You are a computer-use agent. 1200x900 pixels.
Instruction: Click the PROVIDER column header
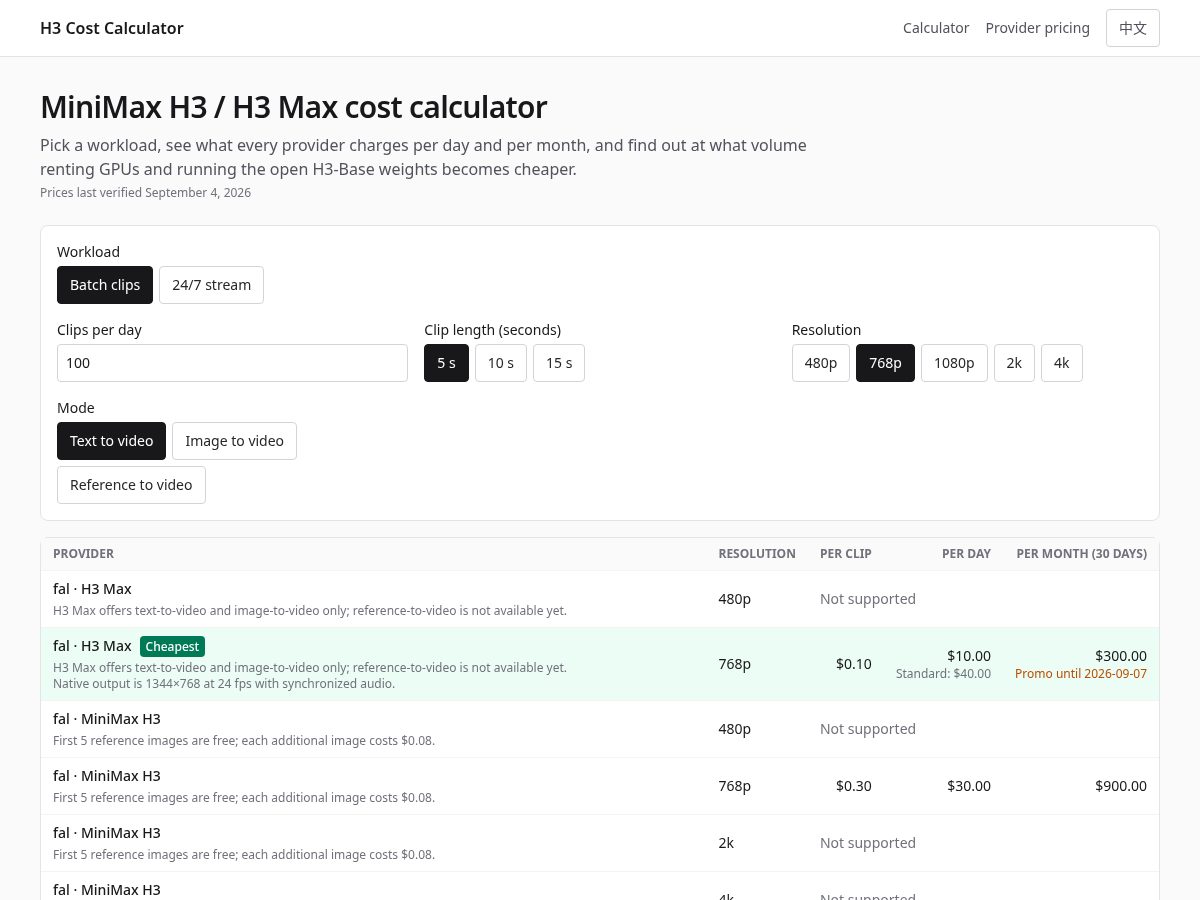83,554
